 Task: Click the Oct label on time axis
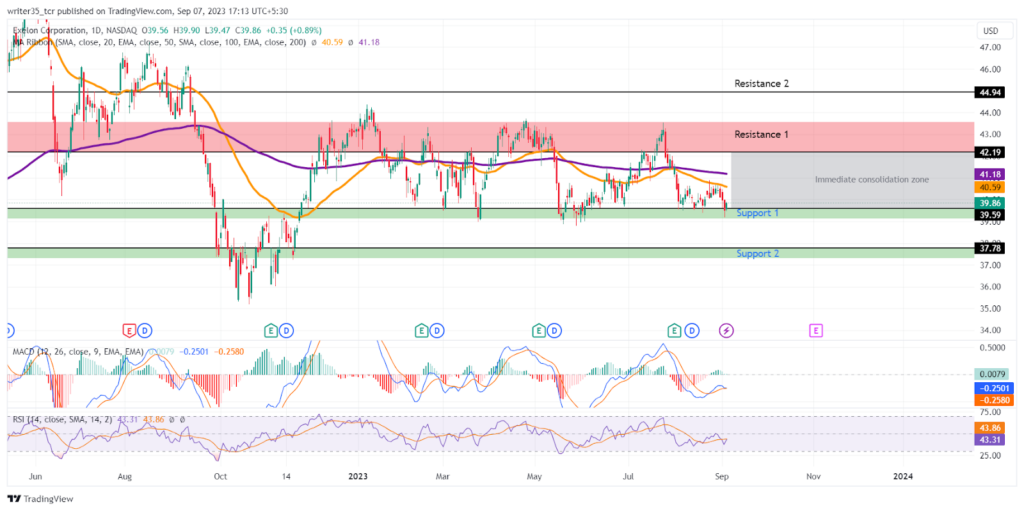[220, 476]
